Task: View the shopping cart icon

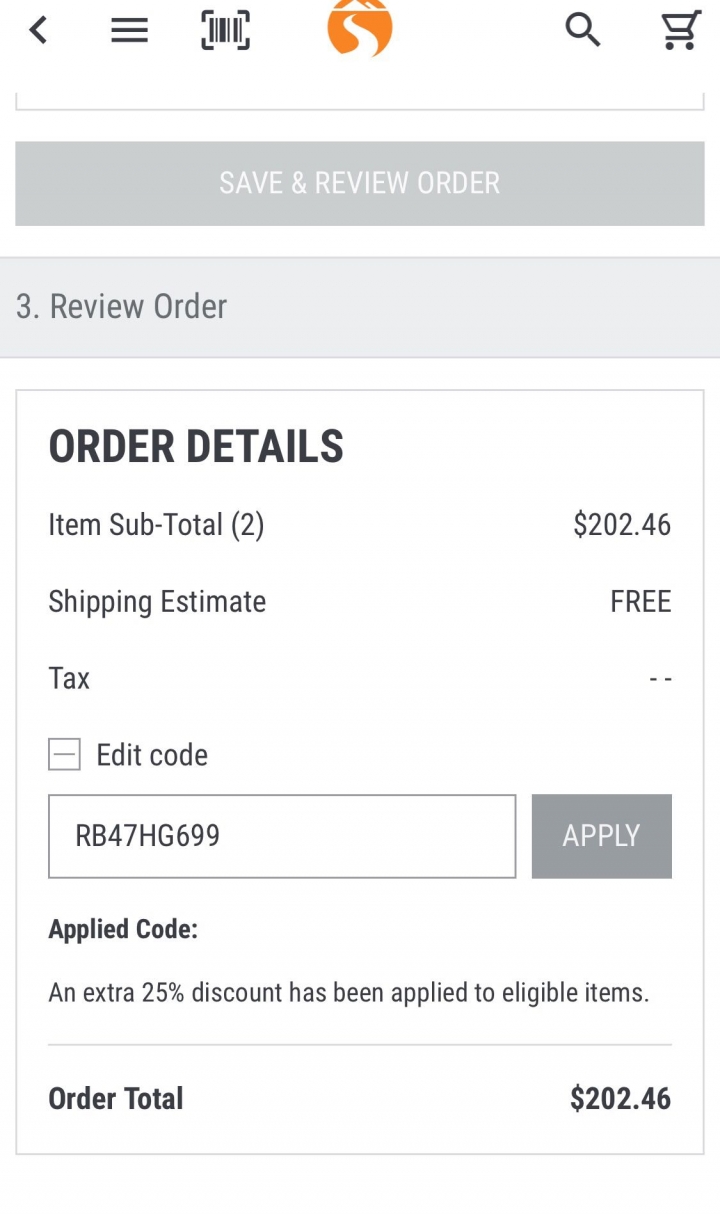Action: [x=681, y=30]
